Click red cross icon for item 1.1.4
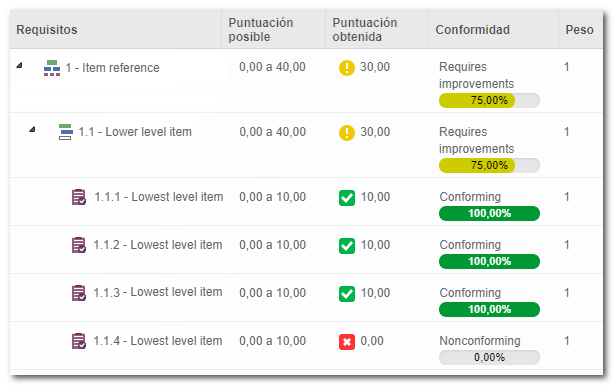The image size is (614, 386). click(347, 342)
